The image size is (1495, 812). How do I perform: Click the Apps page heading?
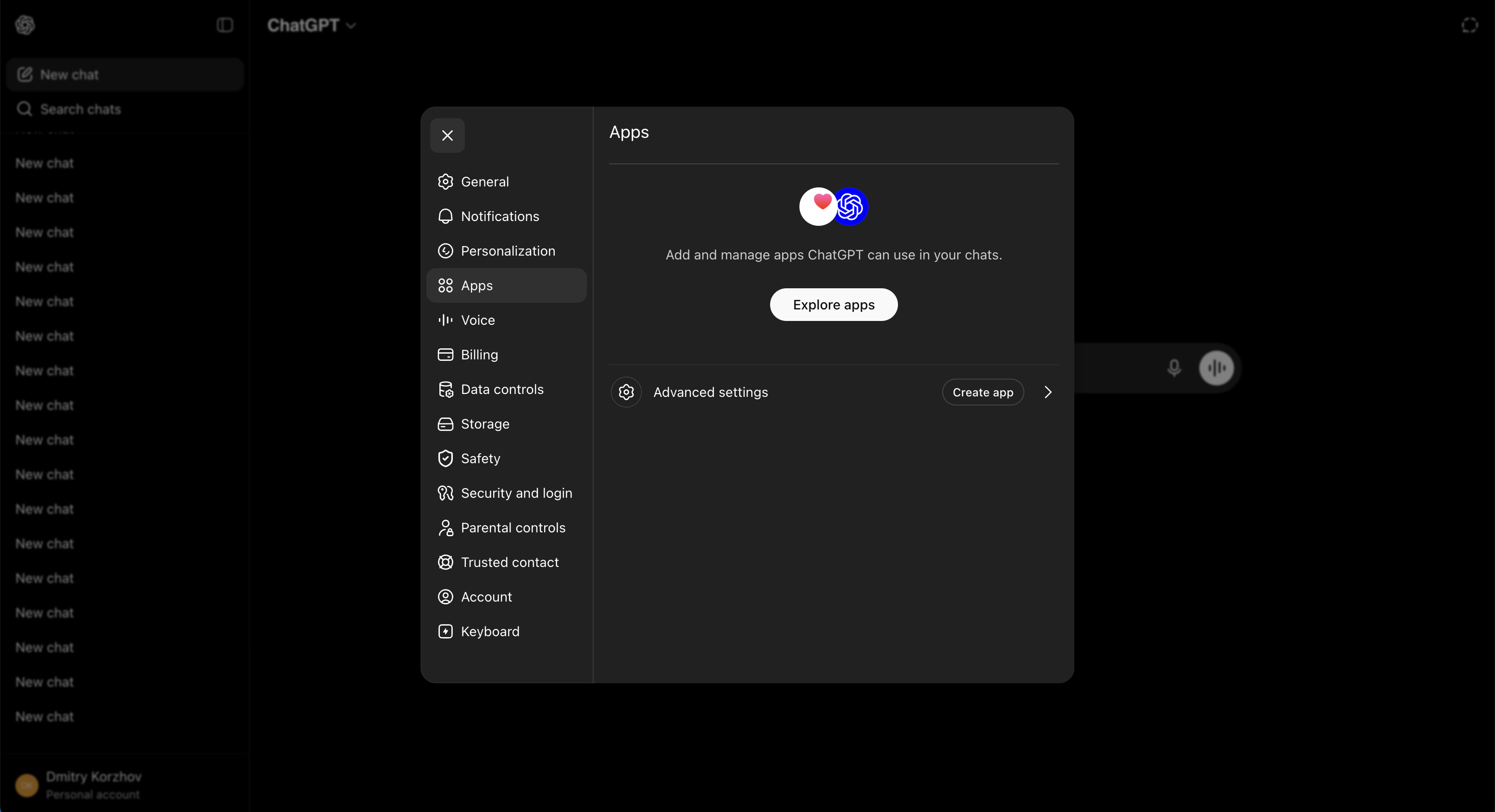[629, 132]
